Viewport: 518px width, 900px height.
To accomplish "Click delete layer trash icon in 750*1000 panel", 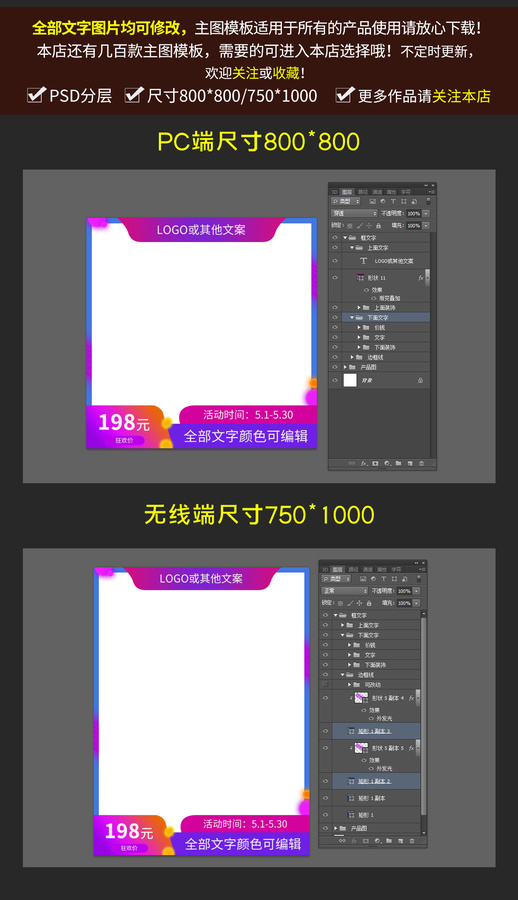I will [412, 841].
